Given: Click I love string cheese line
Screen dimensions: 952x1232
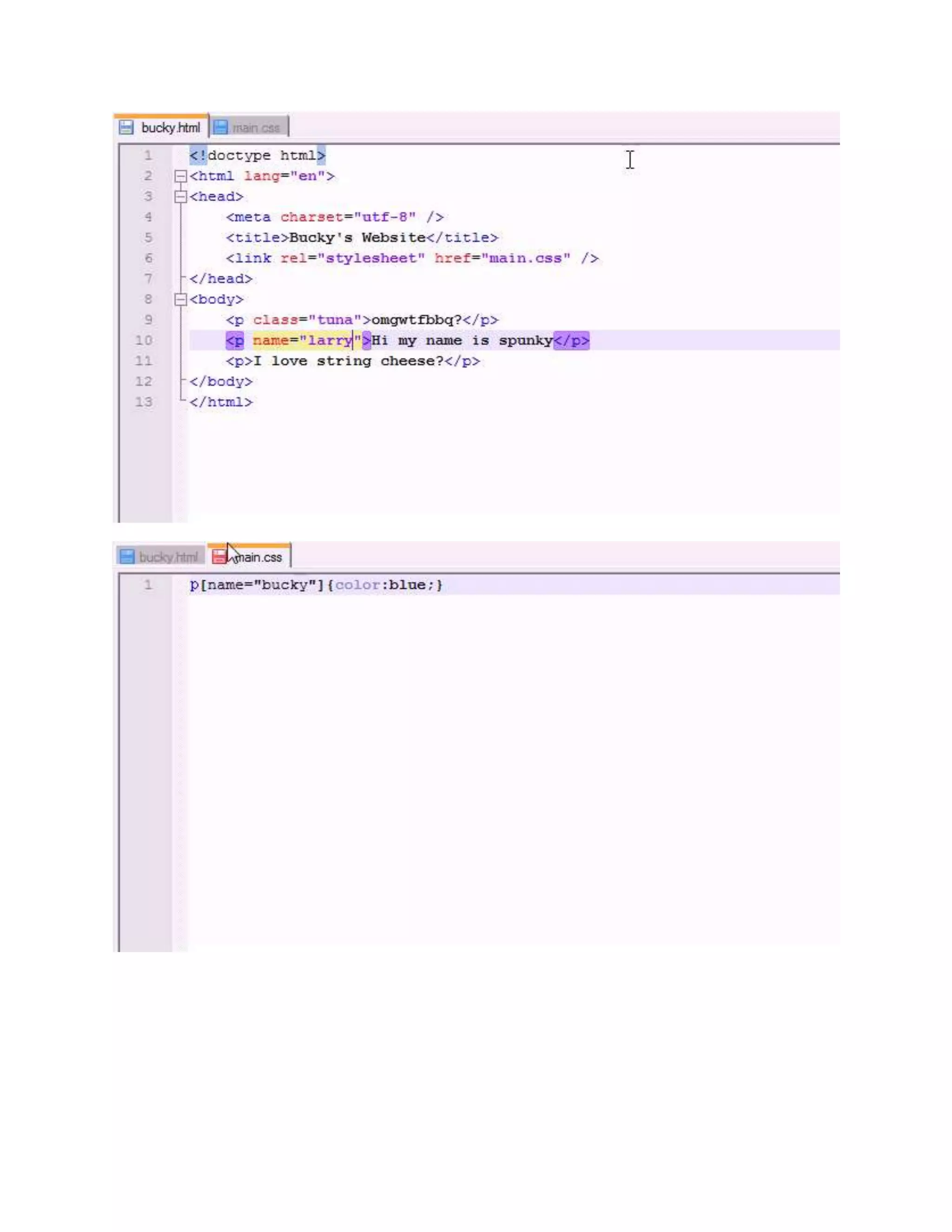Looking at the screenshot, I should coord(353,361).
